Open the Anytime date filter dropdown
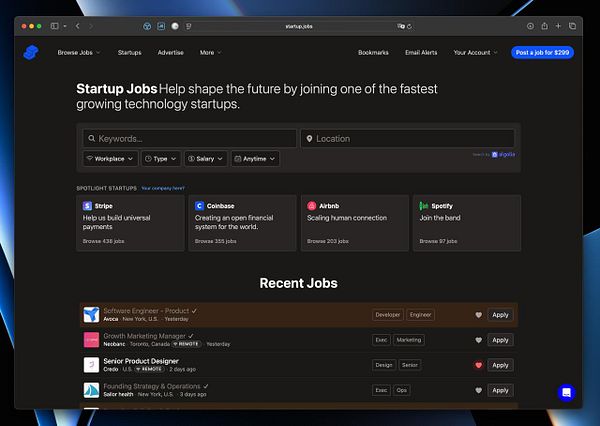This screenshot has height=426, width=600. tap(255, 159)
